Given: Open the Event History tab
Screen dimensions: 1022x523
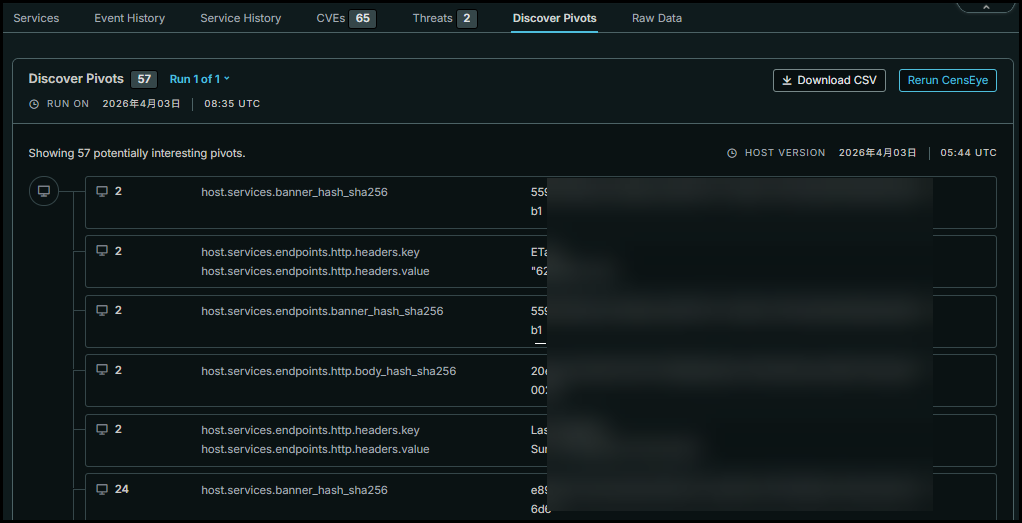Looking at the screenshot, I should [x=129, y=18].
